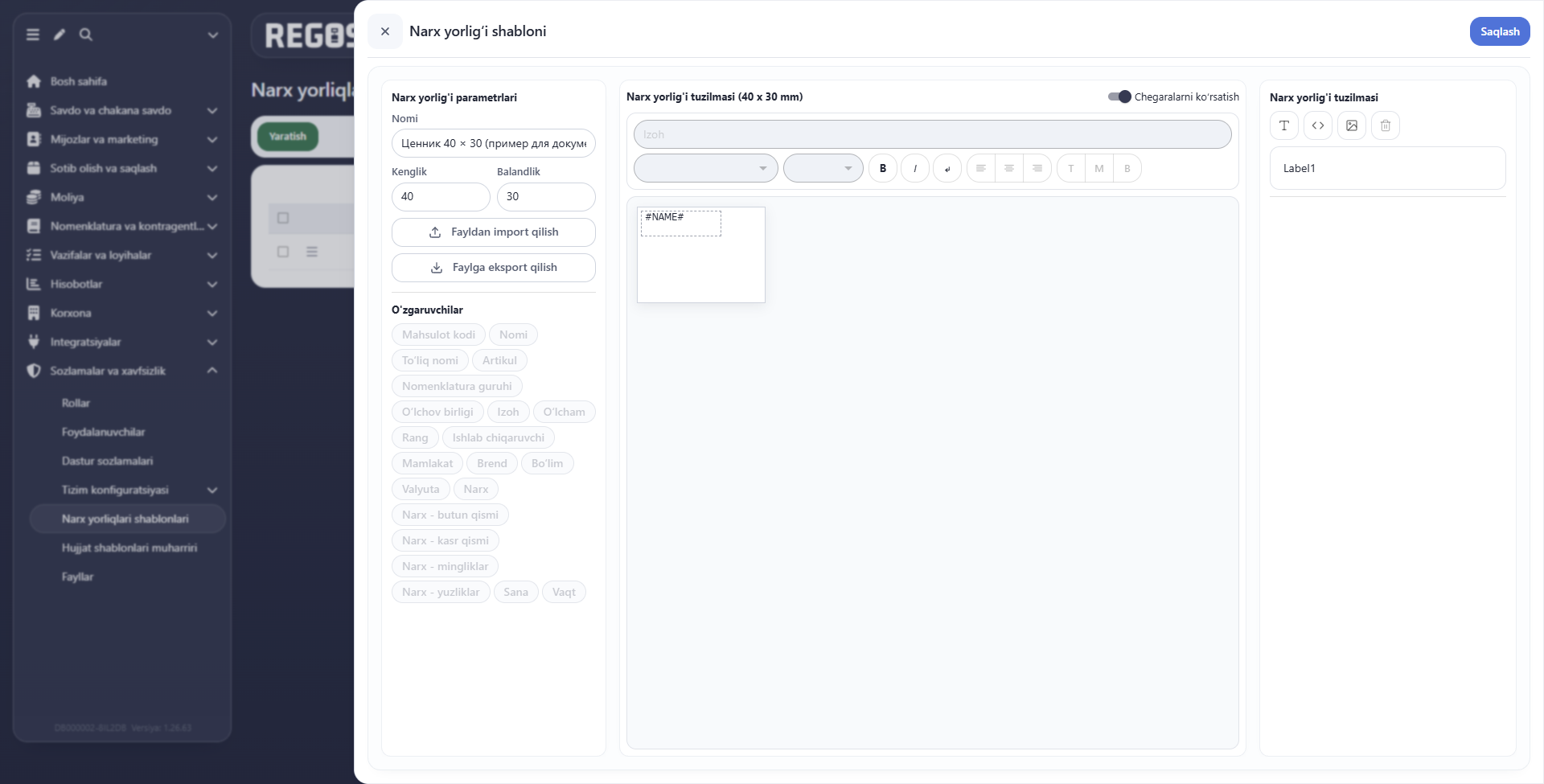Open the font size dropdown
The height and width of the screenshot is (784, 1544).
[823, 168]
